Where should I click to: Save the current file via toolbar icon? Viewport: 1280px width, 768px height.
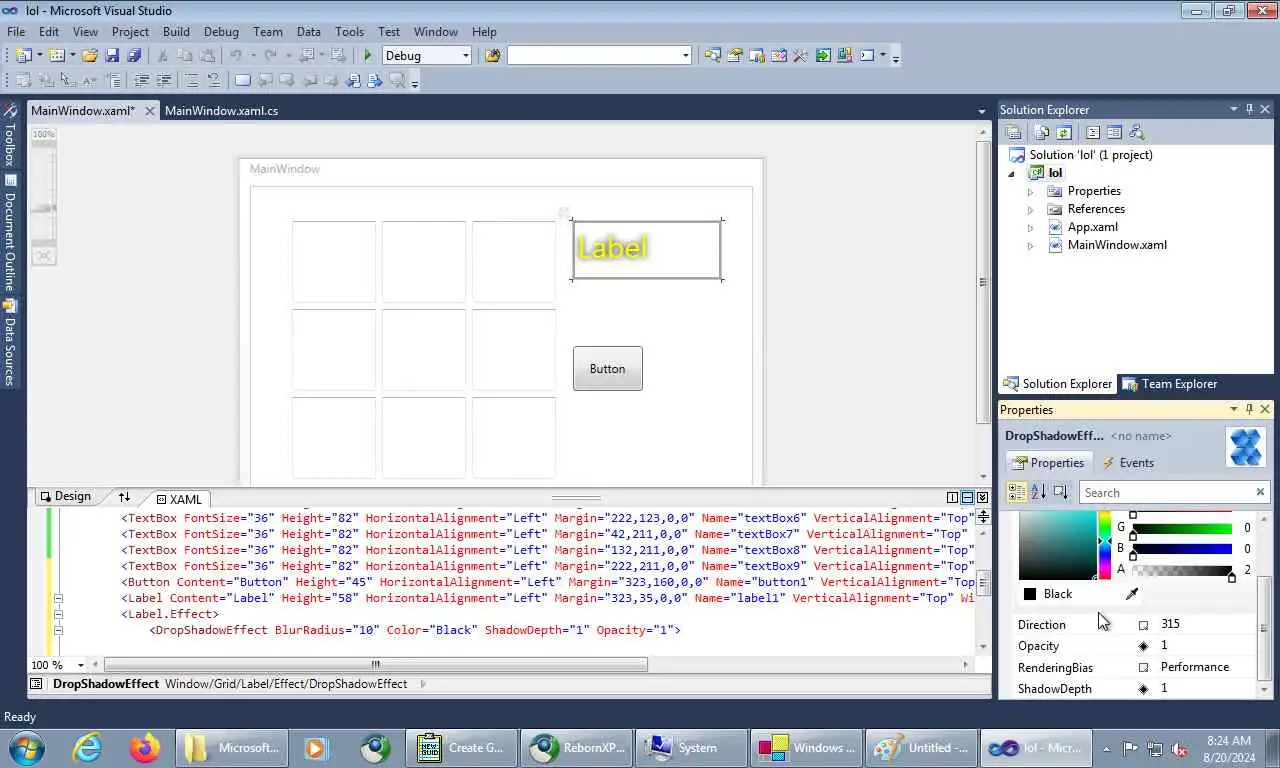[112, 56]
